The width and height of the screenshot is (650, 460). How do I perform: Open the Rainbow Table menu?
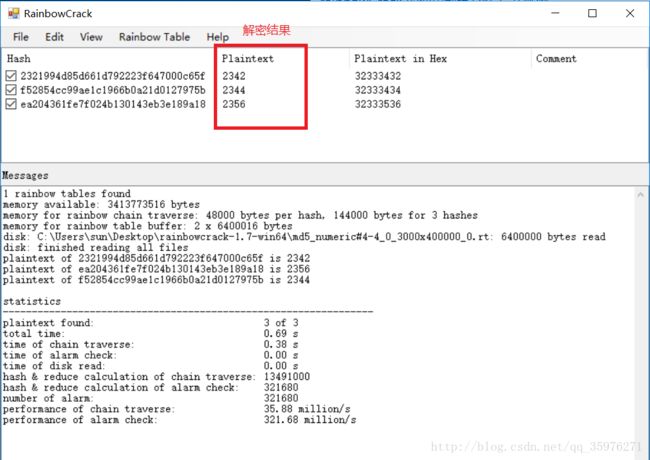pyautogui.click(x=154, y=37)
